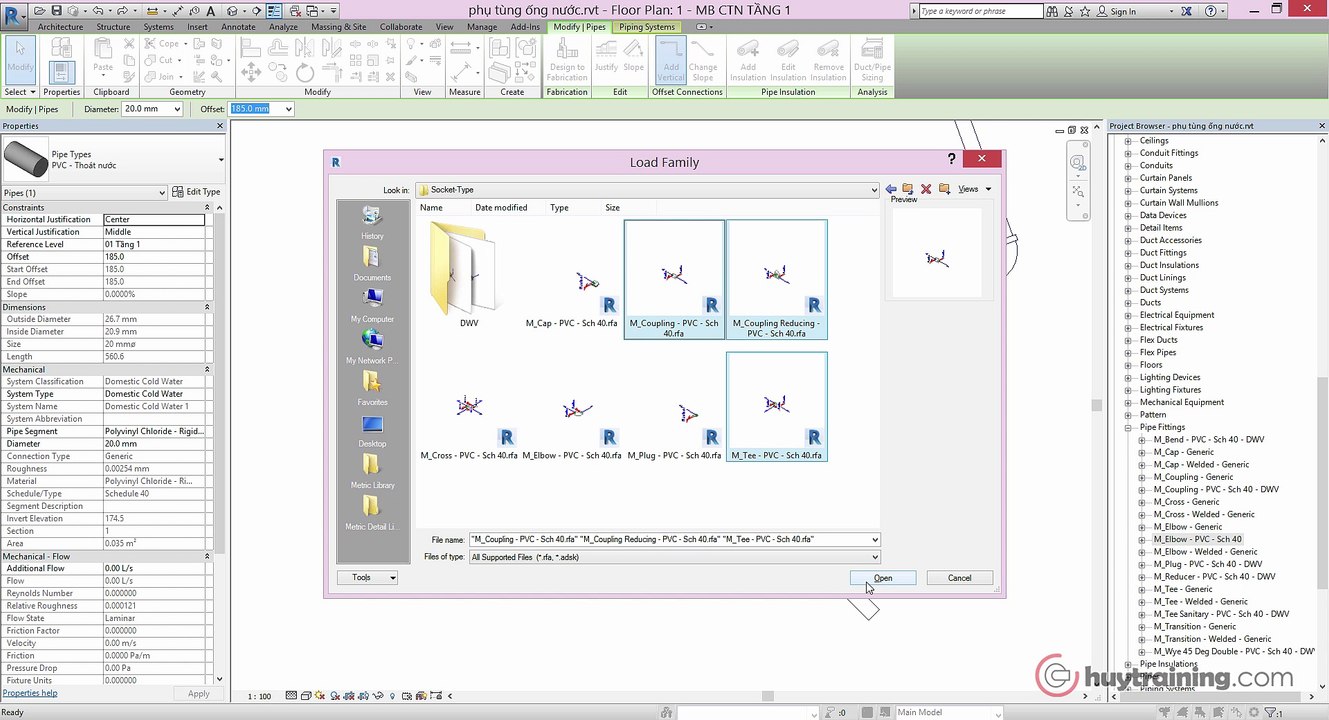Select the Modify tool in the ribbon

[x=20, y=59]
